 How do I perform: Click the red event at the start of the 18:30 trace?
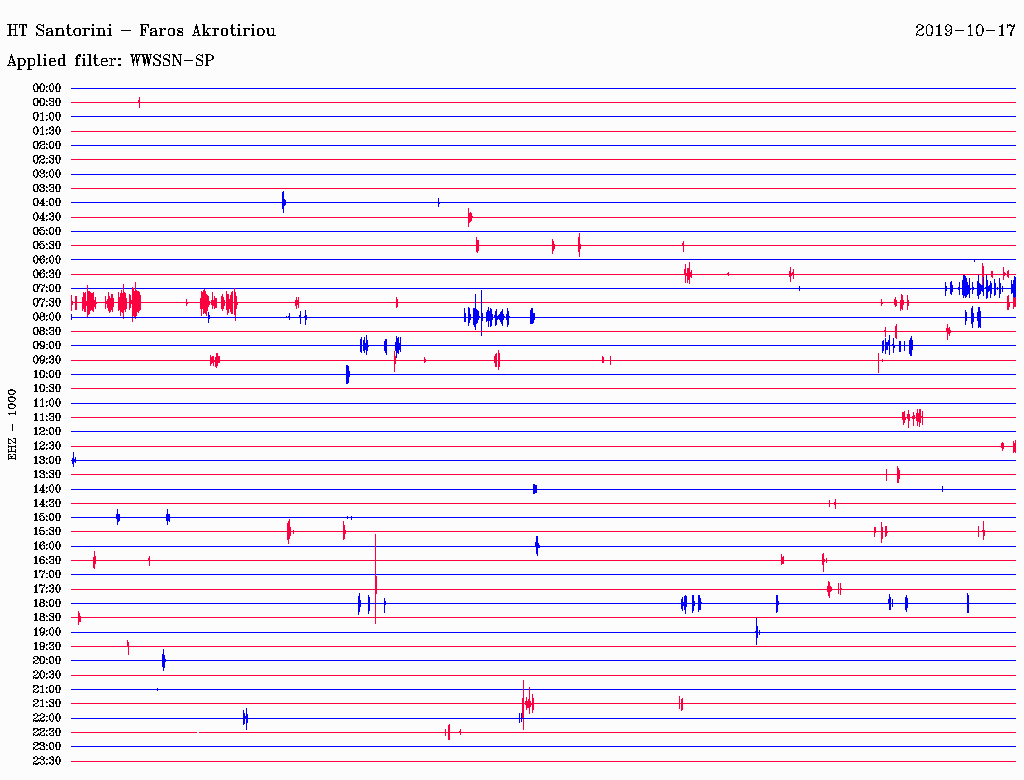(79, 617)
